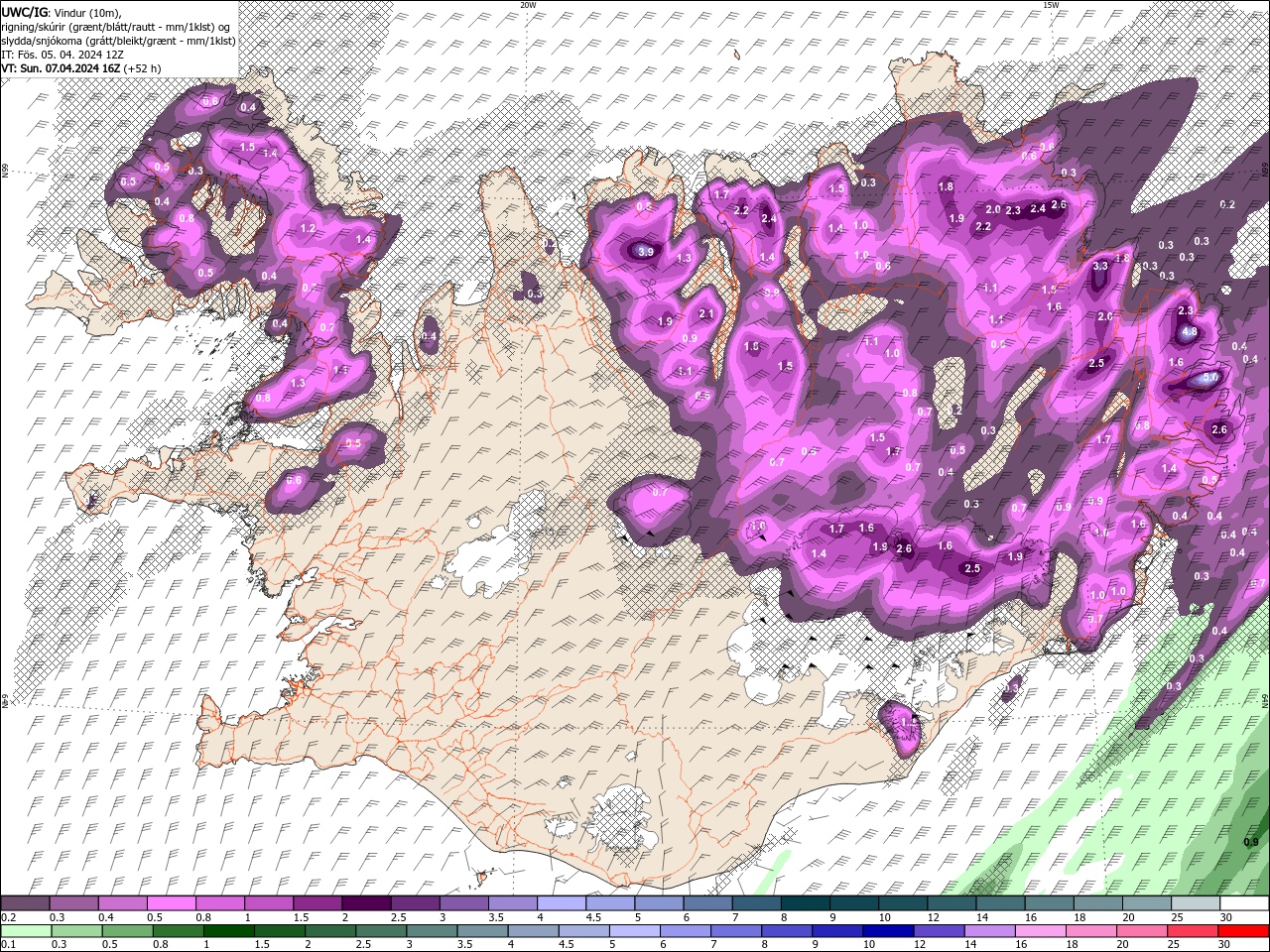Click the '3.9' snowfall maximum in the north

(645, 252)
